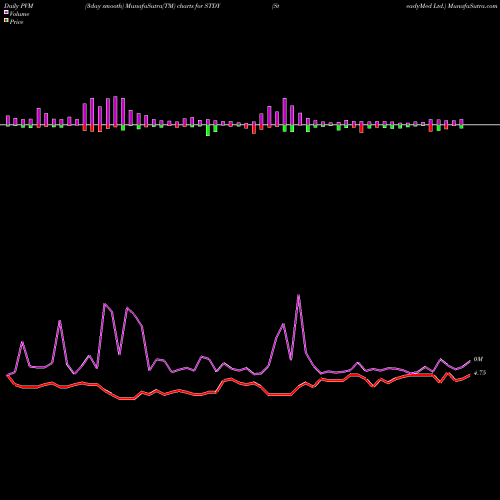Click the highest peak of the magenta volume line
Viewport: 500px width, 500px height.
point(298,295)
